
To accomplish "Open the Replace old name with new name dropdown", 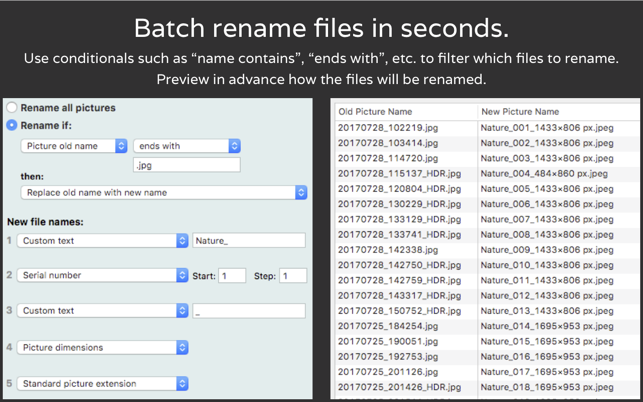I will (x=164, y=193).
